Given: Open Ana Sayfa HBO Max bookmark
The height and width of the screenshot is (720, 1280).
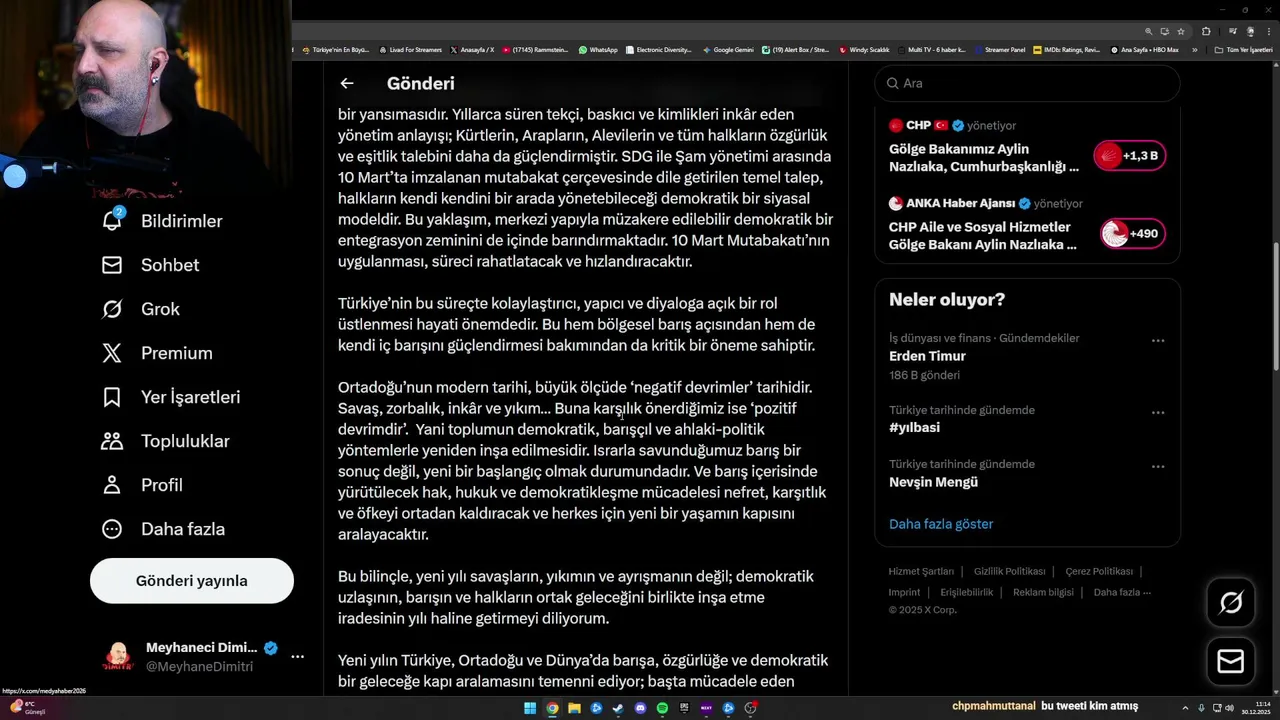Looking at the screenshot, I should pyautogui.click(x=1145, y=50).
